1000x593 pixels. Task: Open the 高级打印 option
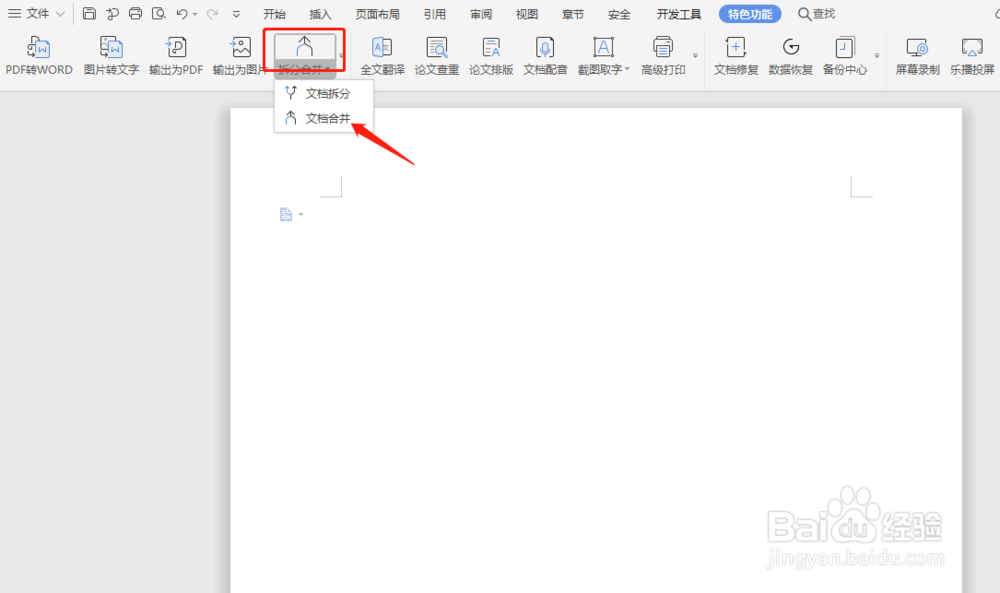point(663,55)
